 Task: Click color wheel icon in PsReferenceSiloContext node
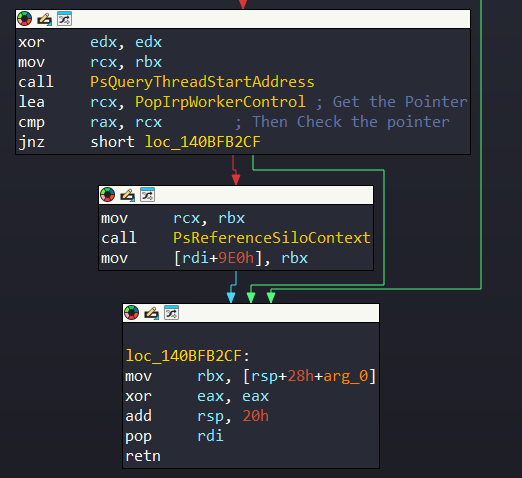pos(108,195)
